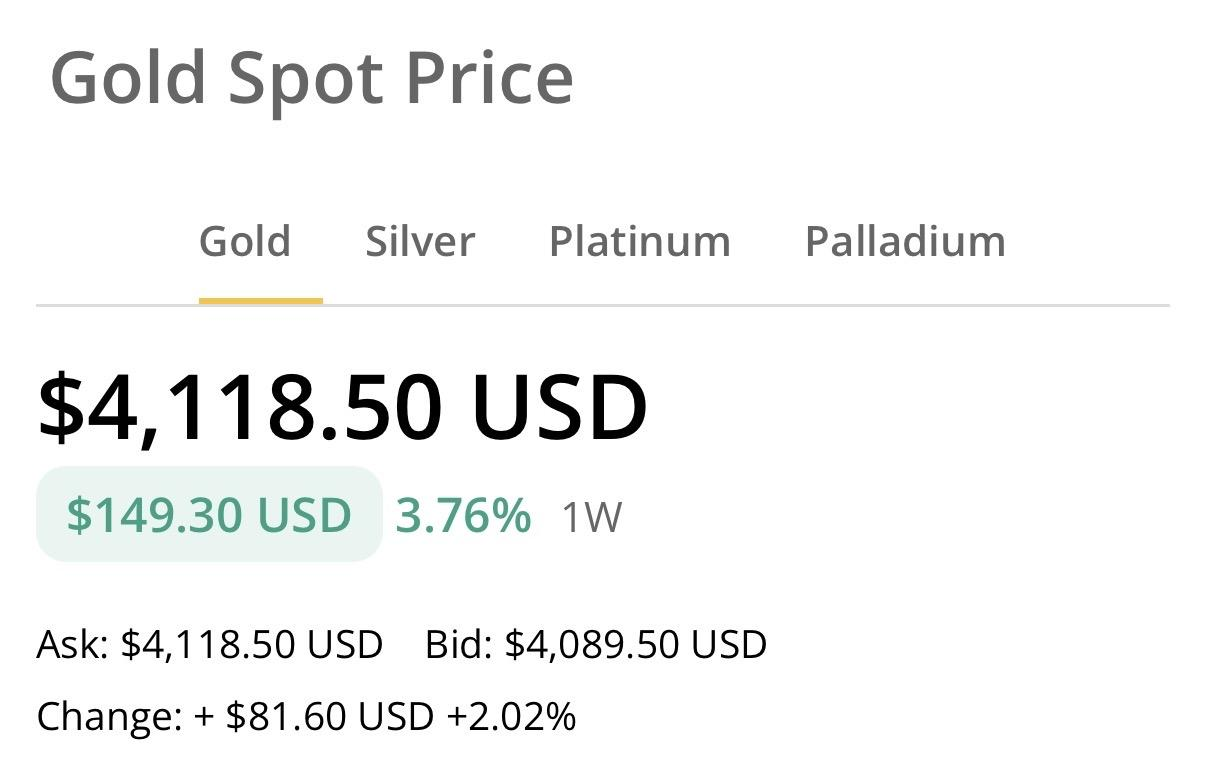The image size is (1206, 783).
Task: Click the active Gold tab
Action: (x=245, y=242)
